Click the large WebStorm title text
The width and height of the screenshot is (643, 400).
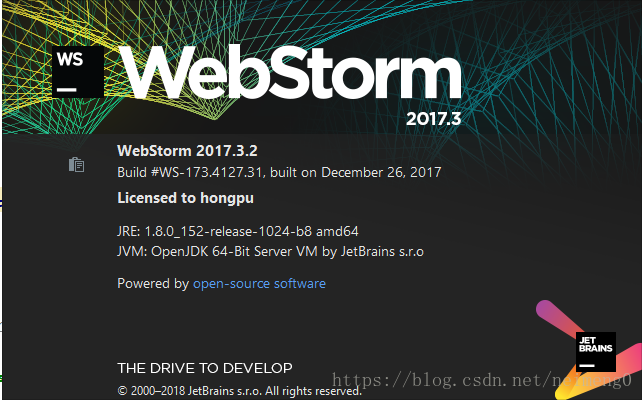tap(292, 73)
